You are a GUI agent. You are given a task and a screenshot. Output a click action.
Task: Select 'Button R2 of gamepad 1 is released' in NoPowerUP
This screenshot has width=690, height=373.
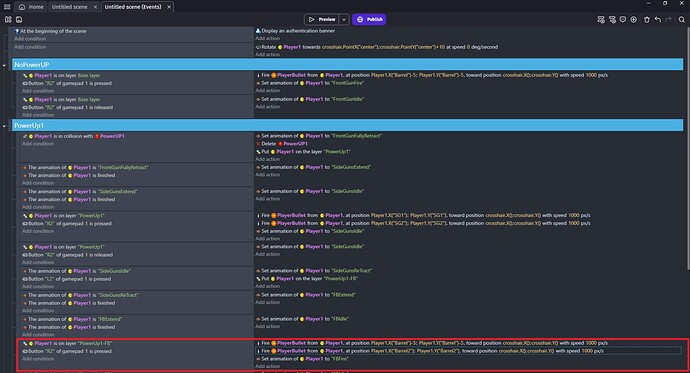pyautogui.click(x=68, y=107)
